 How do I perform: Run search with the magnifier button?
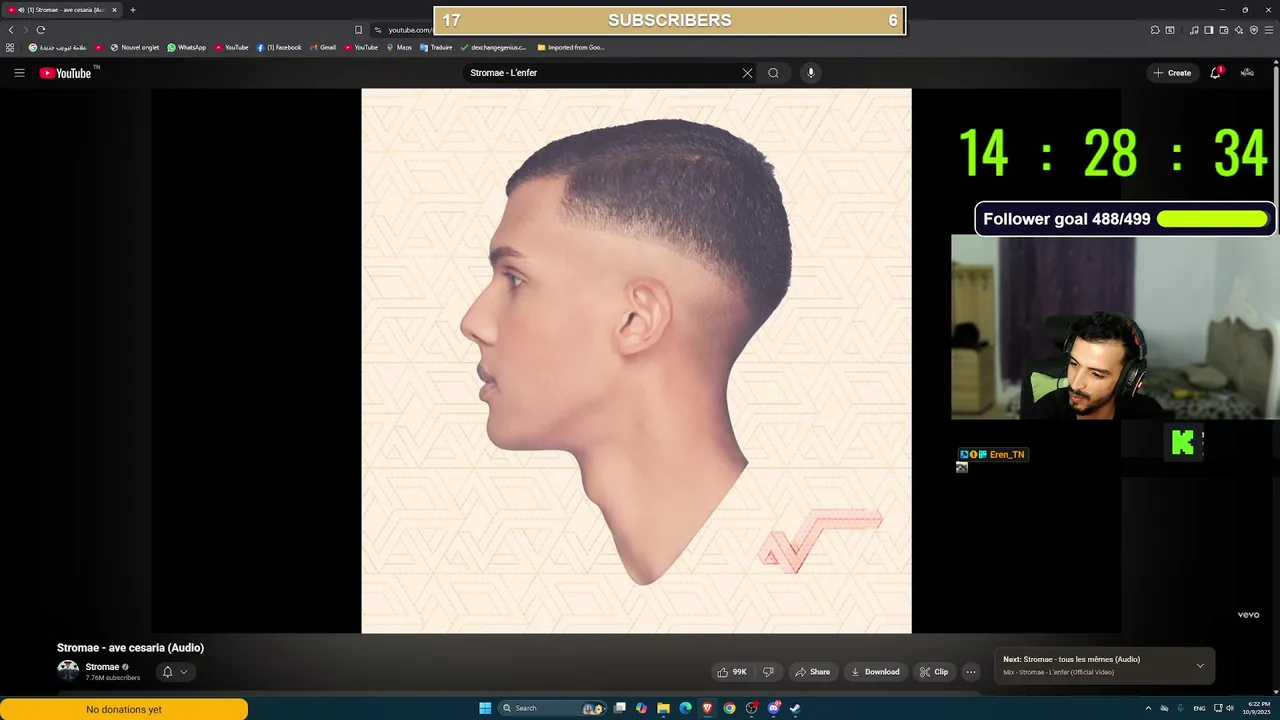pyautogui.click(x=773, y=73)
